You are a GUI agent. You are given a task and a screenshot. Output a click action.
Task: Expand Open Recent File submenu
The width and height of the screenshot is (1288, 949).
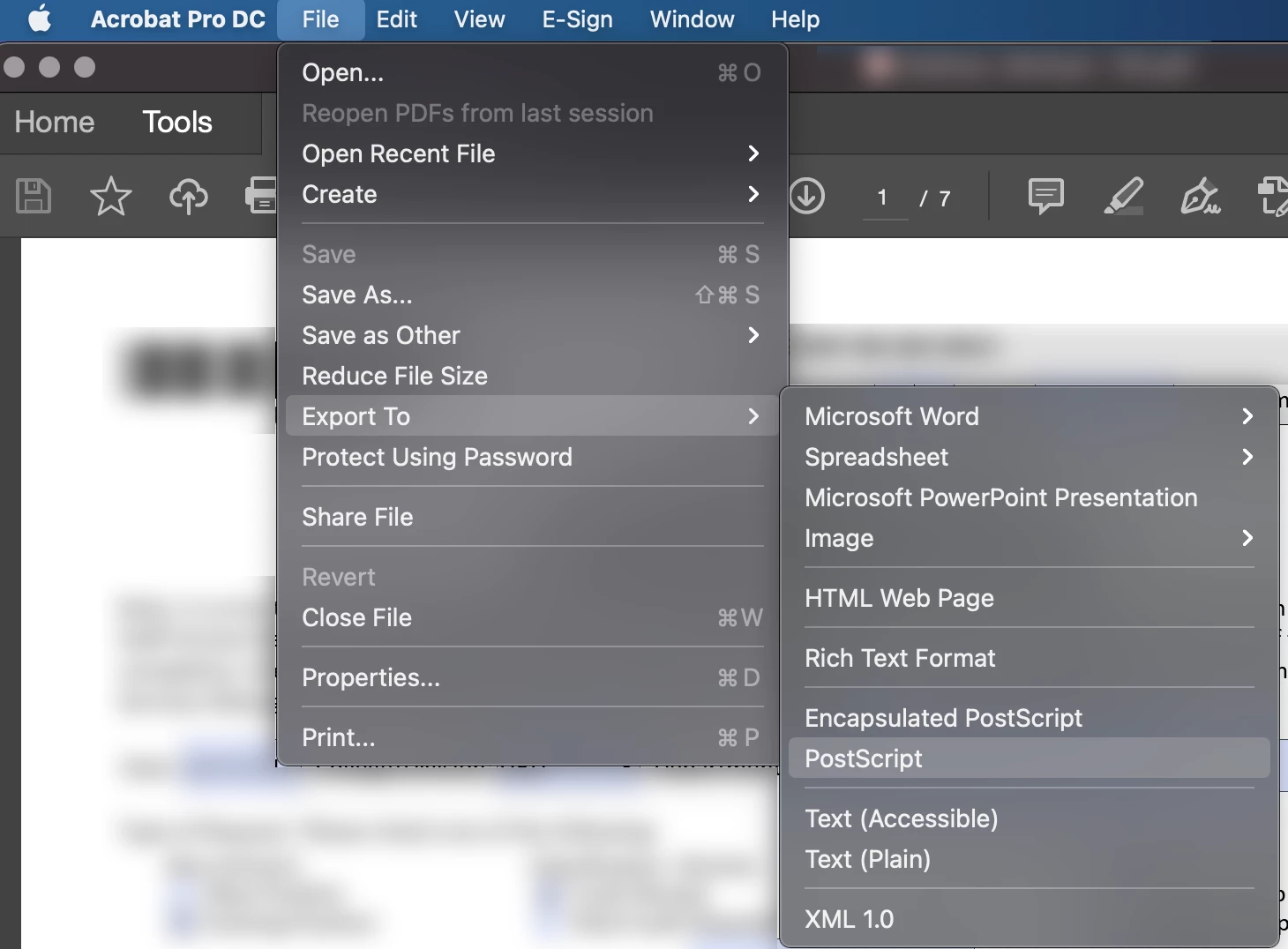pos(532,153)
